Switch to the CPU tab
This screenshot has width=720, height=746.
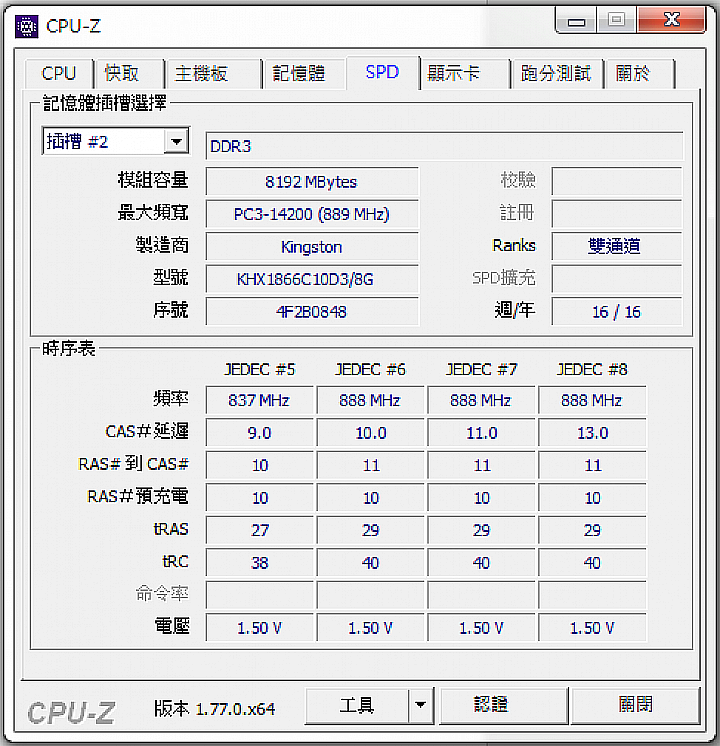59,74
